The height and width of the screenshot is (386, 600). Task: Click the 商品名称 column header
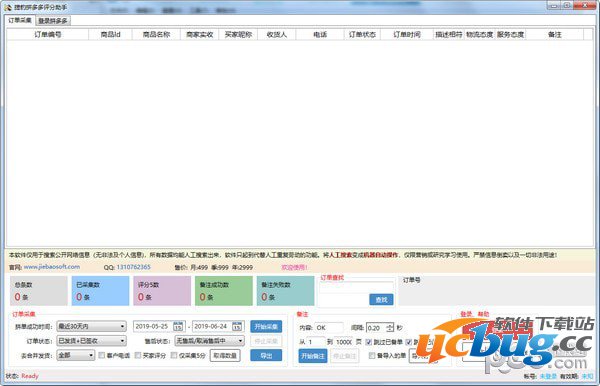click(x=156, y=34)
